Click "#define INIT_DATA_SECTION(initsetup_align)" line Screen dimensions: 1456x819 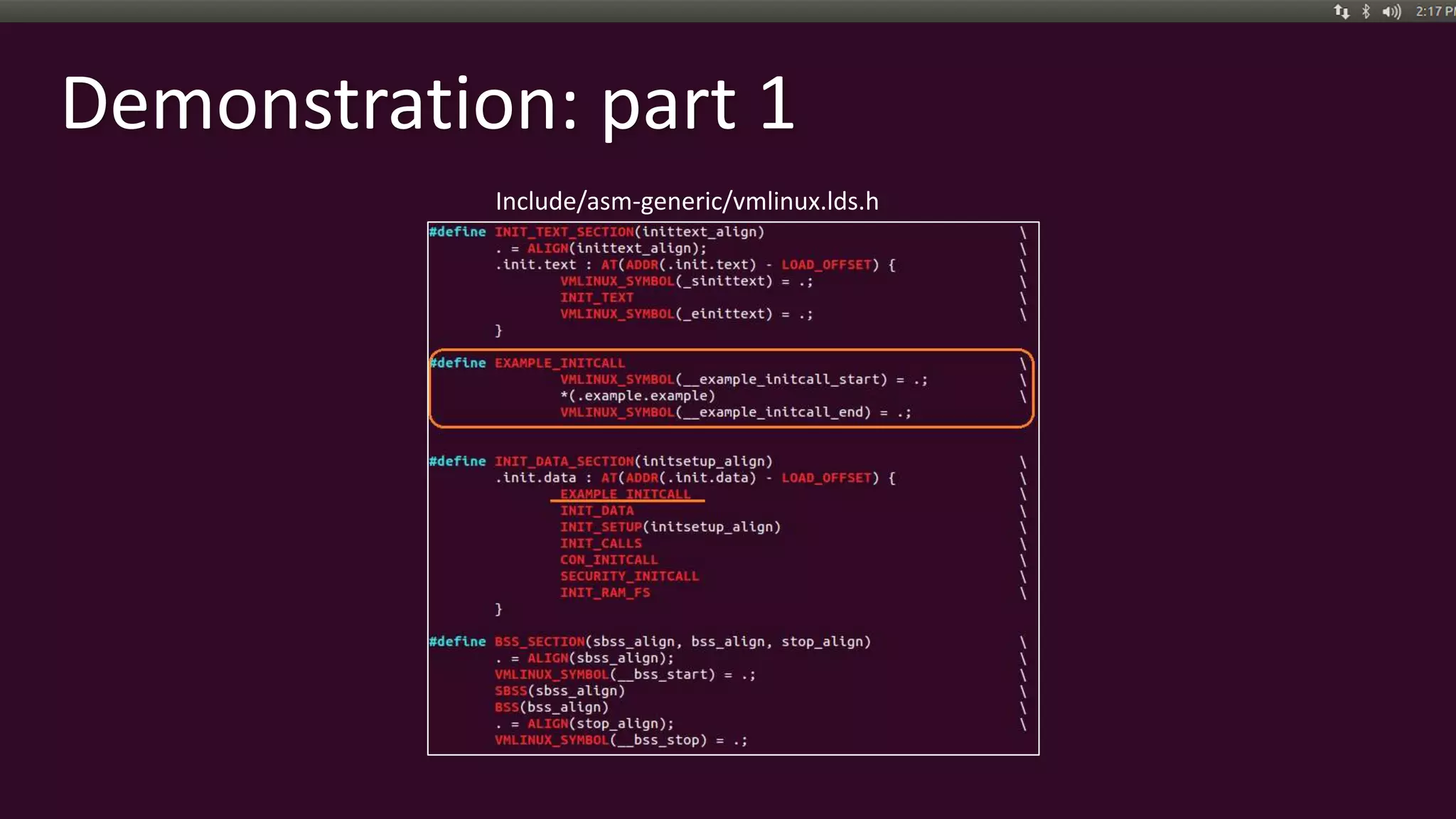coord(601,461)
